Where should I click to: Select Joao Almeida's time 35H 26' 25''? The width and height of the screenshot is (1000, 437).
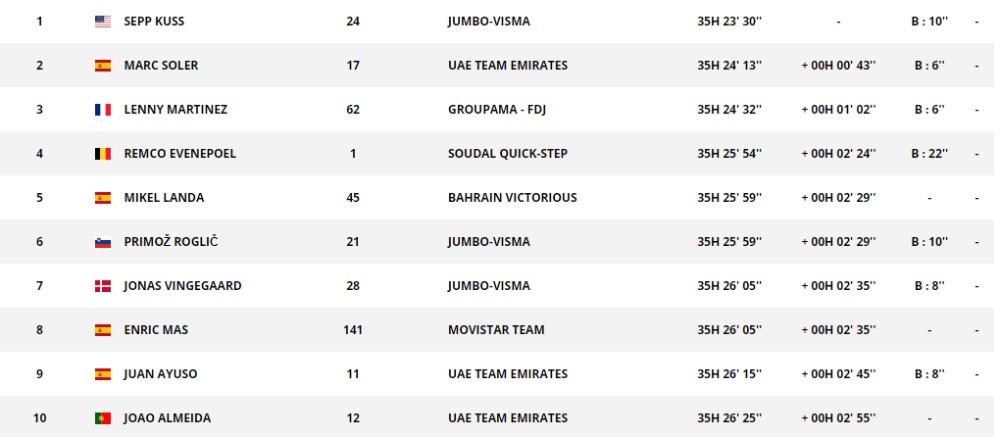[x=730, y=418]
